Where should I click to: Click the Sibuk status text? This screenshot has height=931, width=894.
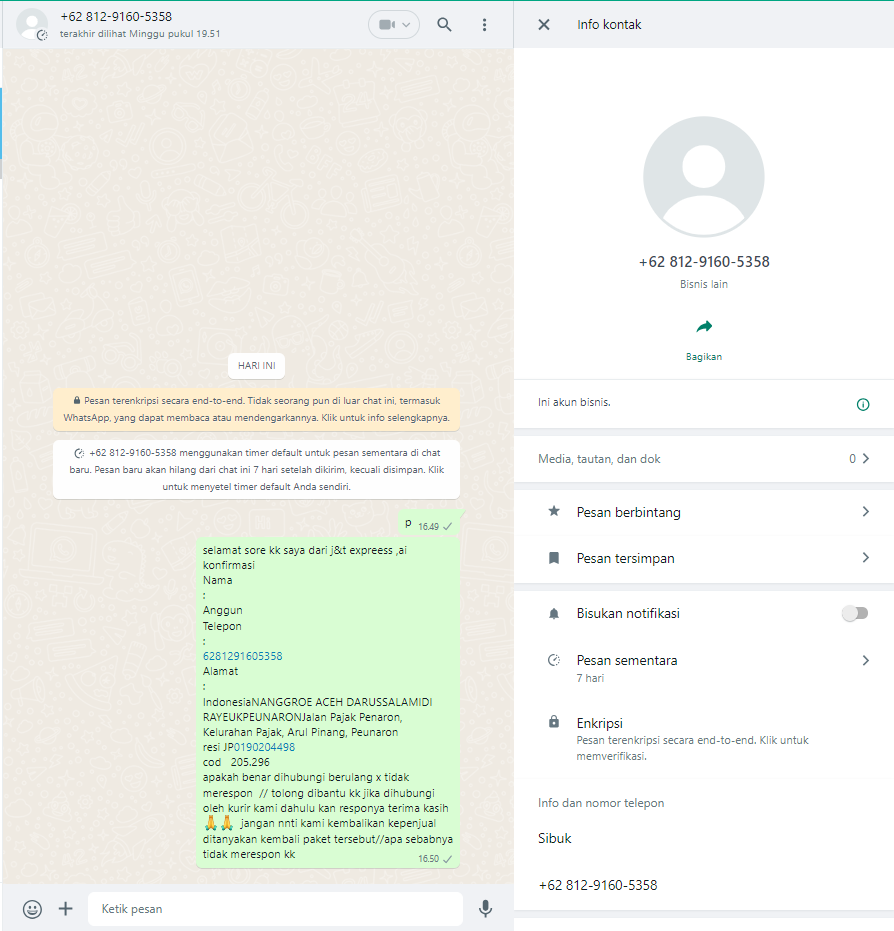[554, 838]
